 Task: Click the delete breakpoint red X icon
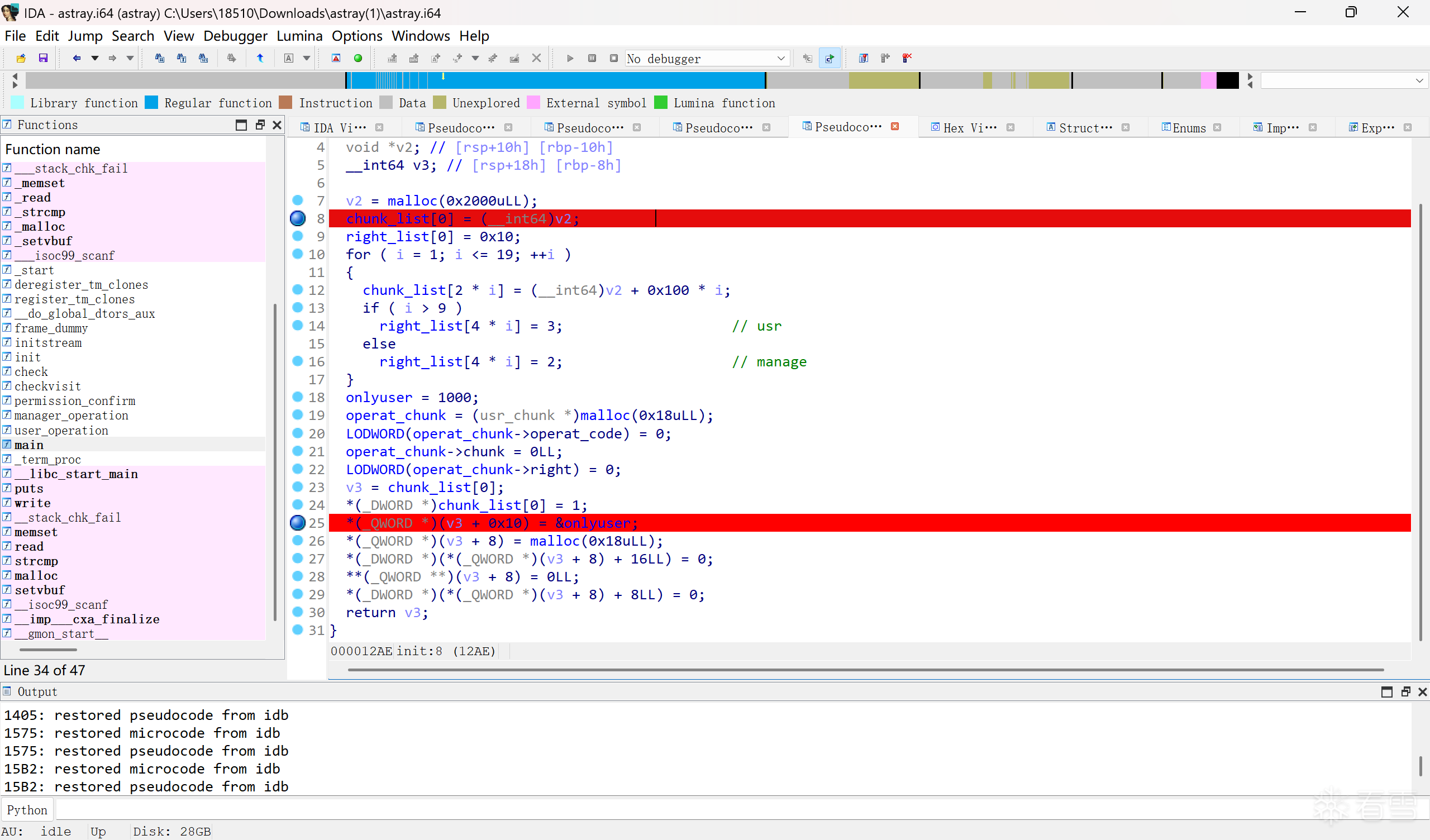pos(907,58)
